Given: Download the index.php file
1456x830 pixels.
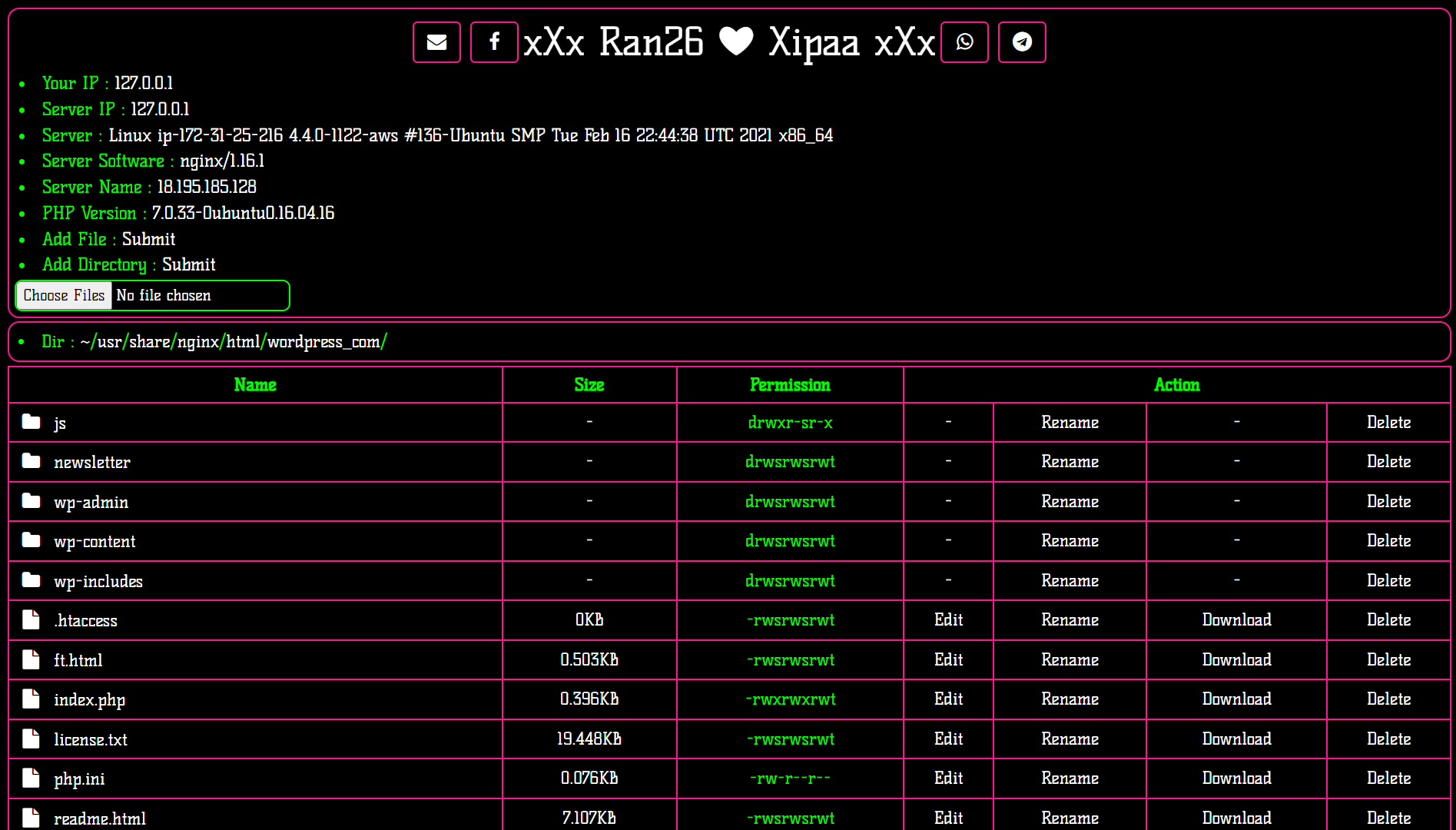Looking at the screenshot, I should pos(1237,699).
